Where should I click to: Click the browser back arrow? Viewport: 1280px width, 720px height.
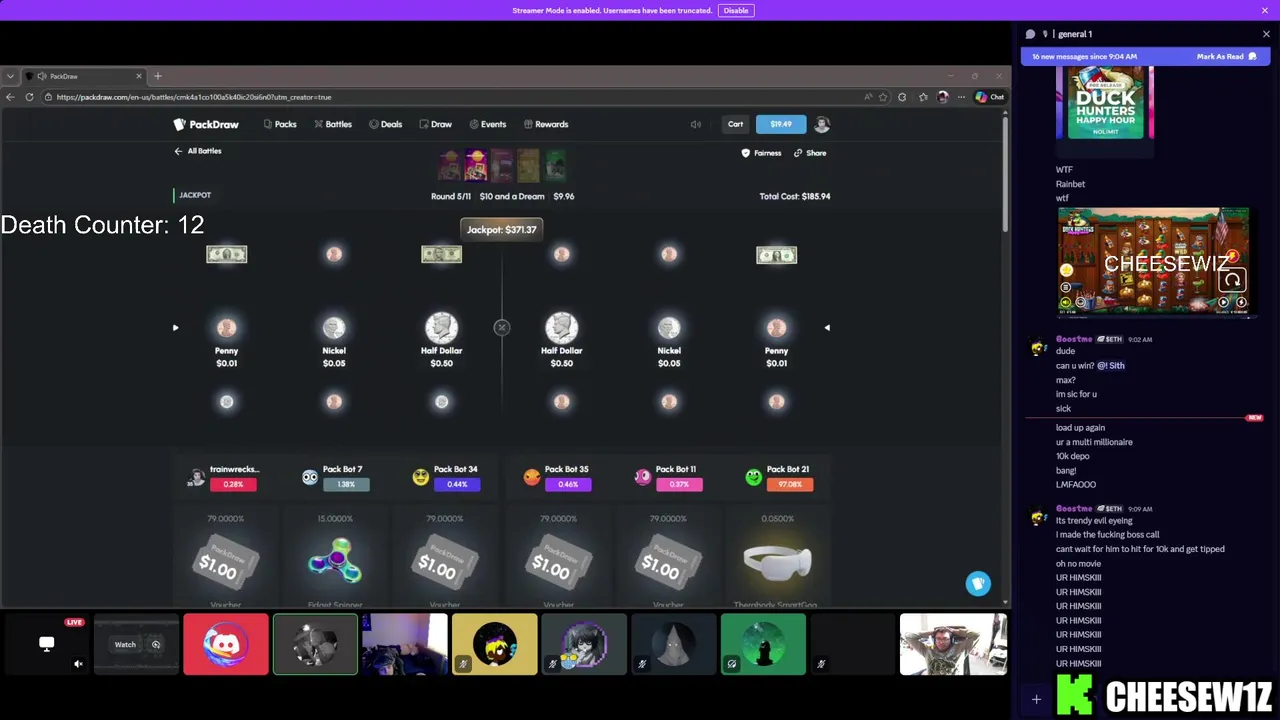[x=10, y=97]
